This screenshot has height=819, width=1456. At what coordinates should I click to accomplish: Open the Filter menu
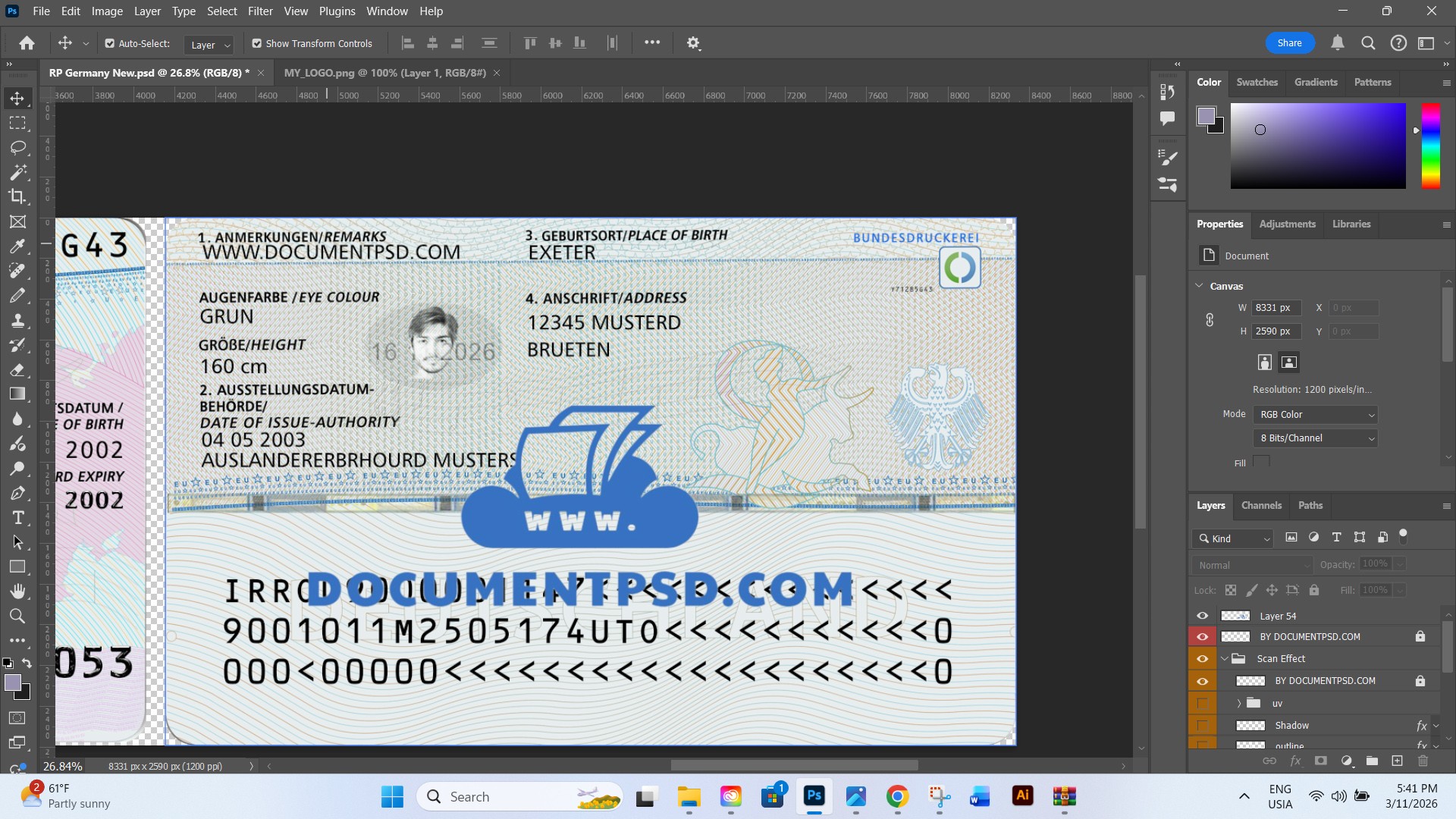(x=260, y=11)
